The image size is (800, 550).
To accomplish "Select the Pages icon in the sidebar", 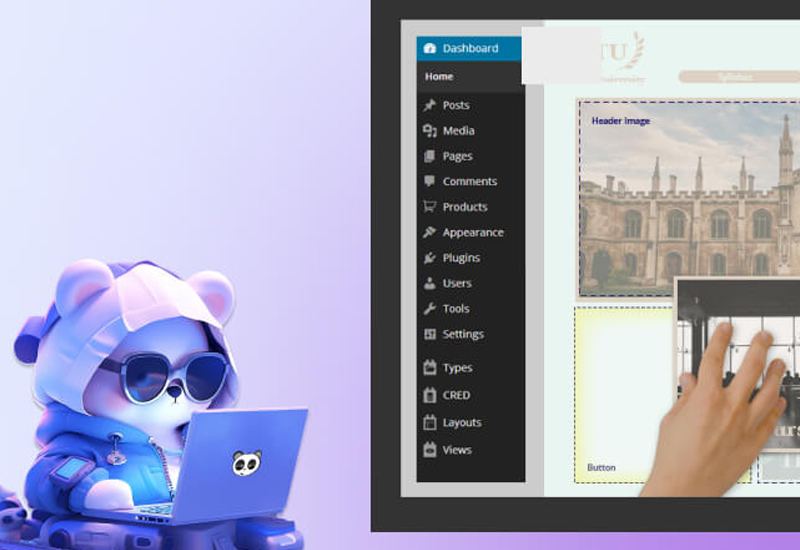I will (x=430, y=156).
